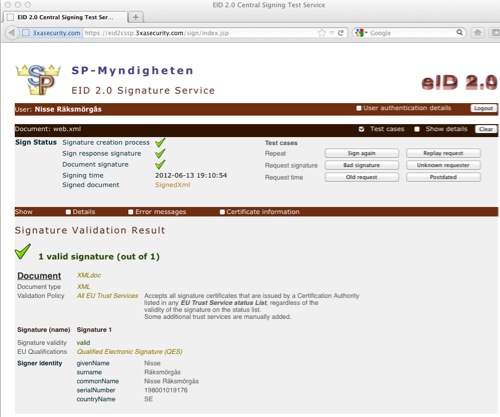Click the Sign response signature green checkmark

[160, 153]
